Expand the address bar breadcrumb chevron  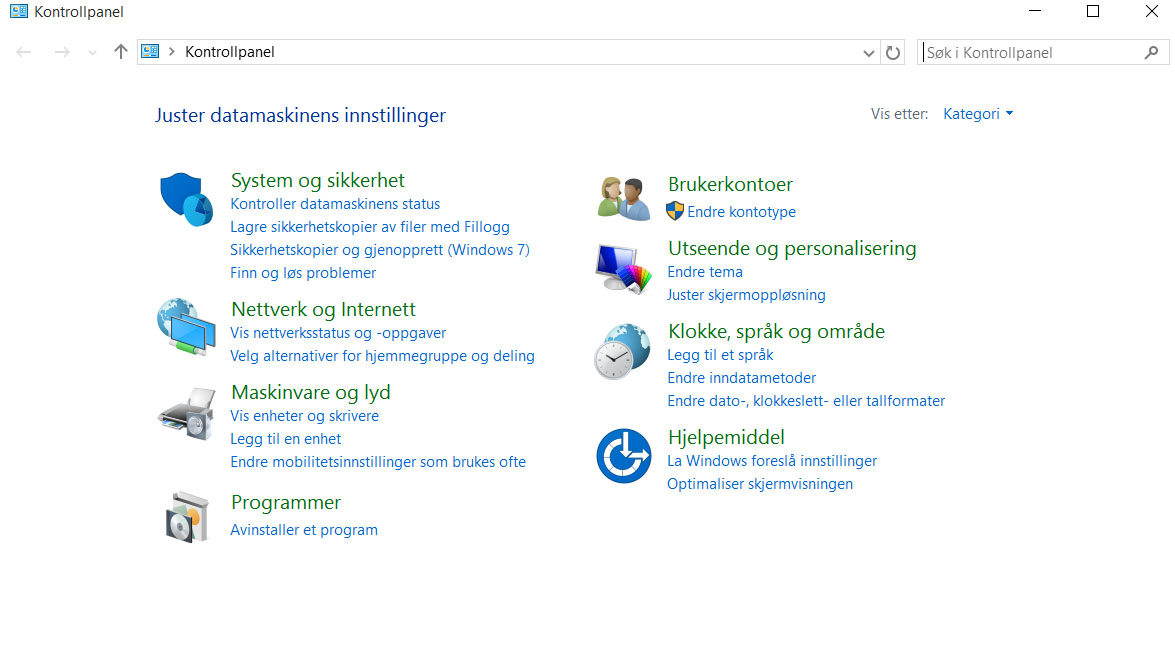point(172,52)
